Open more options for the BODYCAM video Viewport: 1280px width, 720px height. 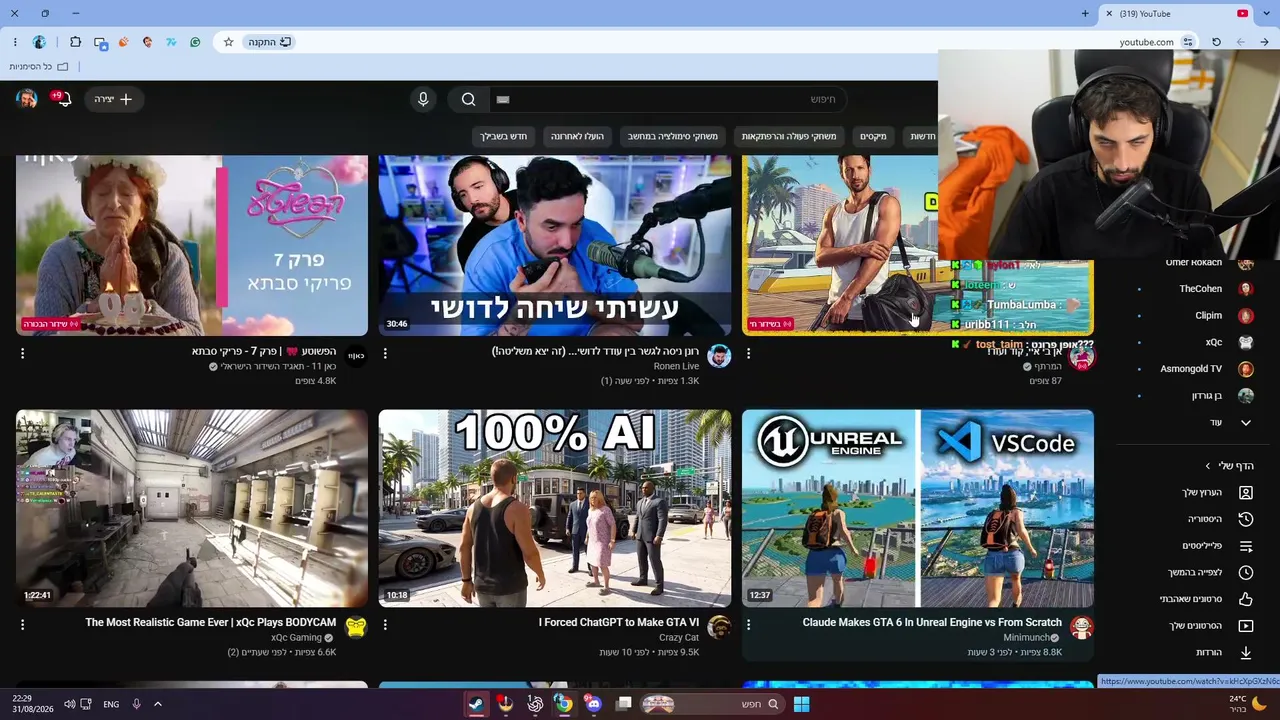(22, 624)
